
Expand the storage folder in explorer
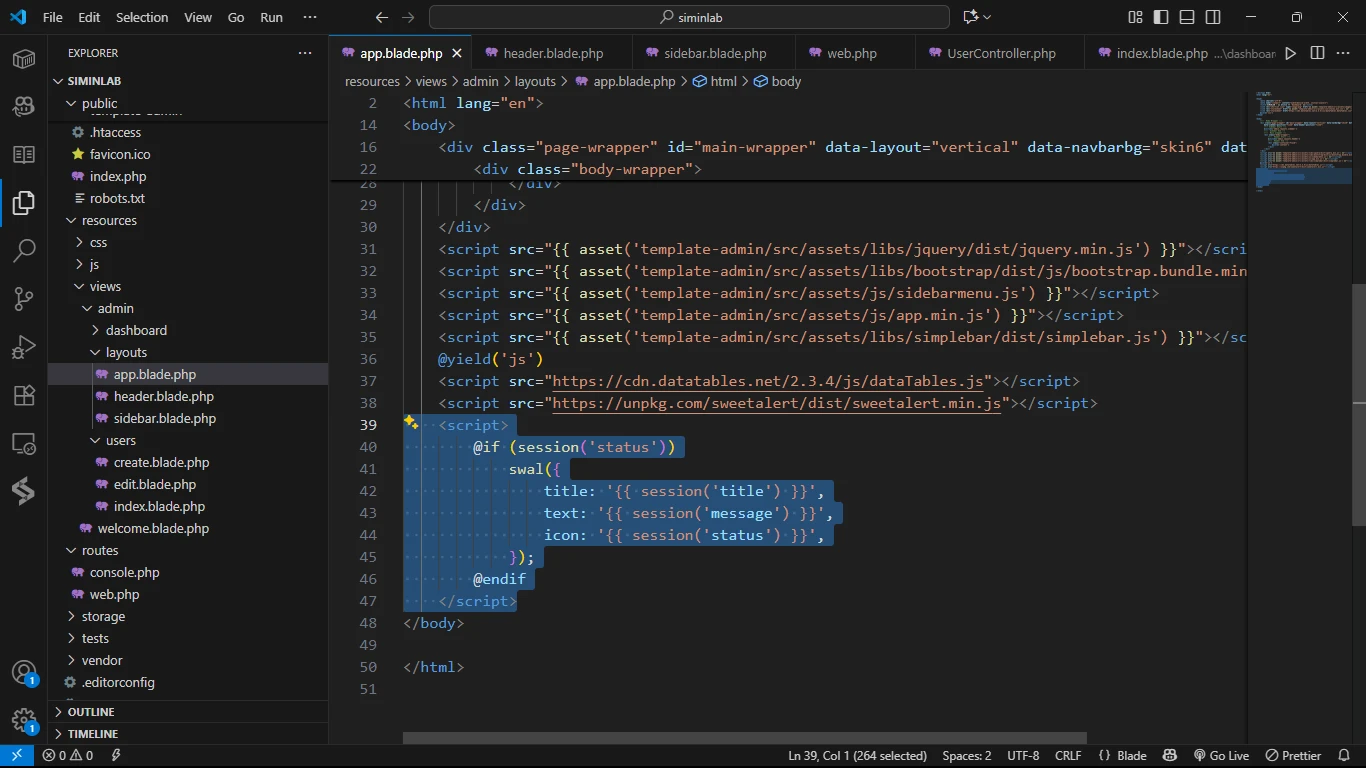[x=103, y=616]
